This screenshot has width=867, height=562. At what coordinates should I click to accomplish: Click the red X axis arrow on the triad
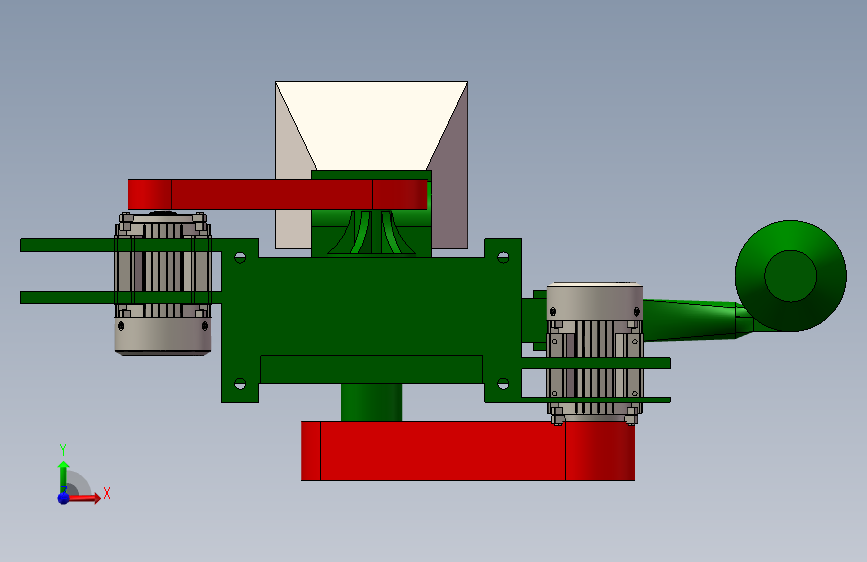point(84,498)
